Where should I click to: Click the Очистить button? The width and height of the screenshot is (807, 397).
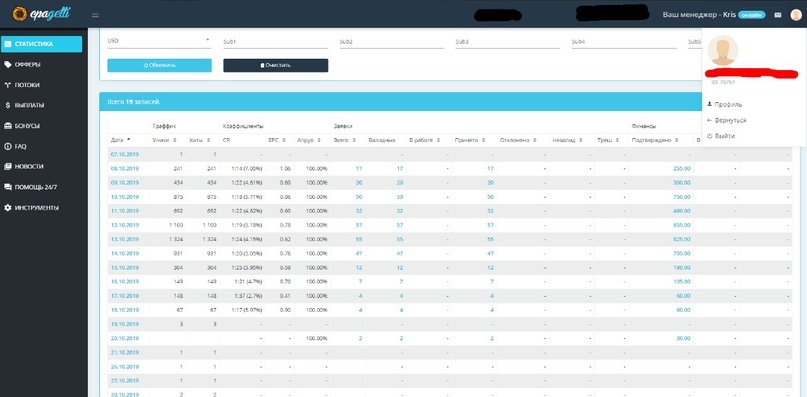pyautogui.click(x=275, y=65)
